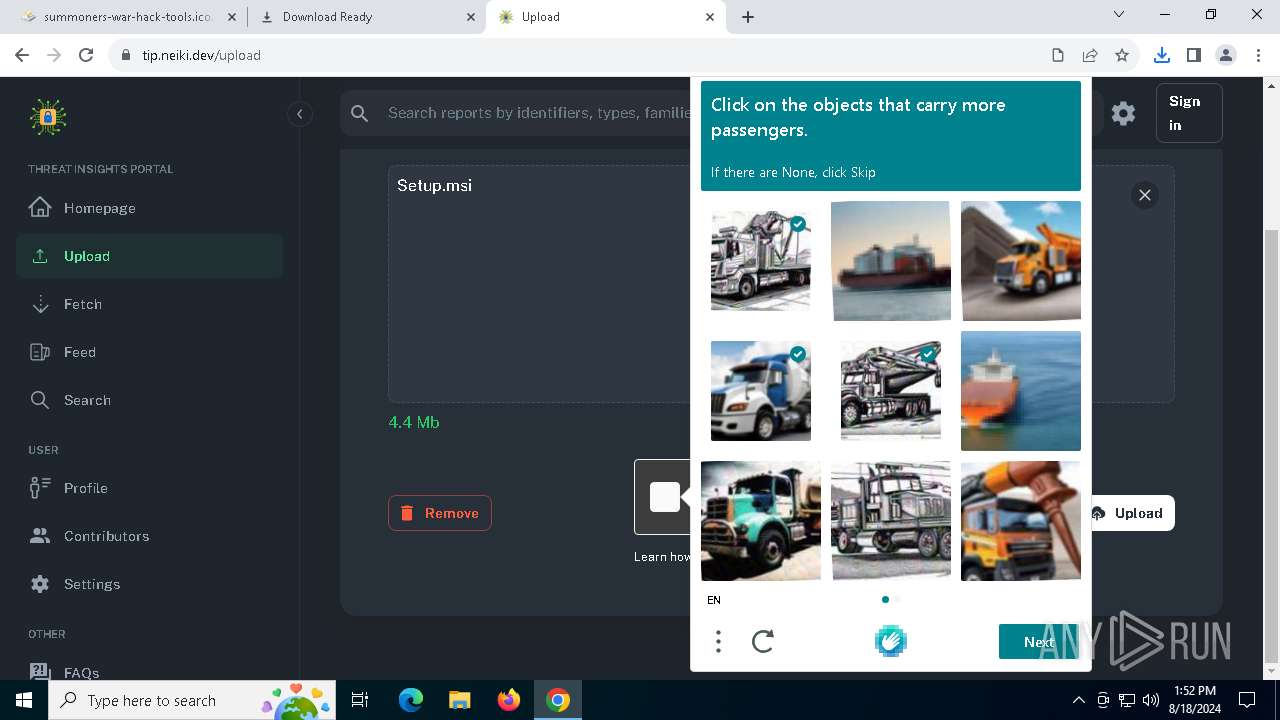Select captcha image of sketched dump truck
The width and height of the screenshot is (1280, 720).
tap(891, 521)
